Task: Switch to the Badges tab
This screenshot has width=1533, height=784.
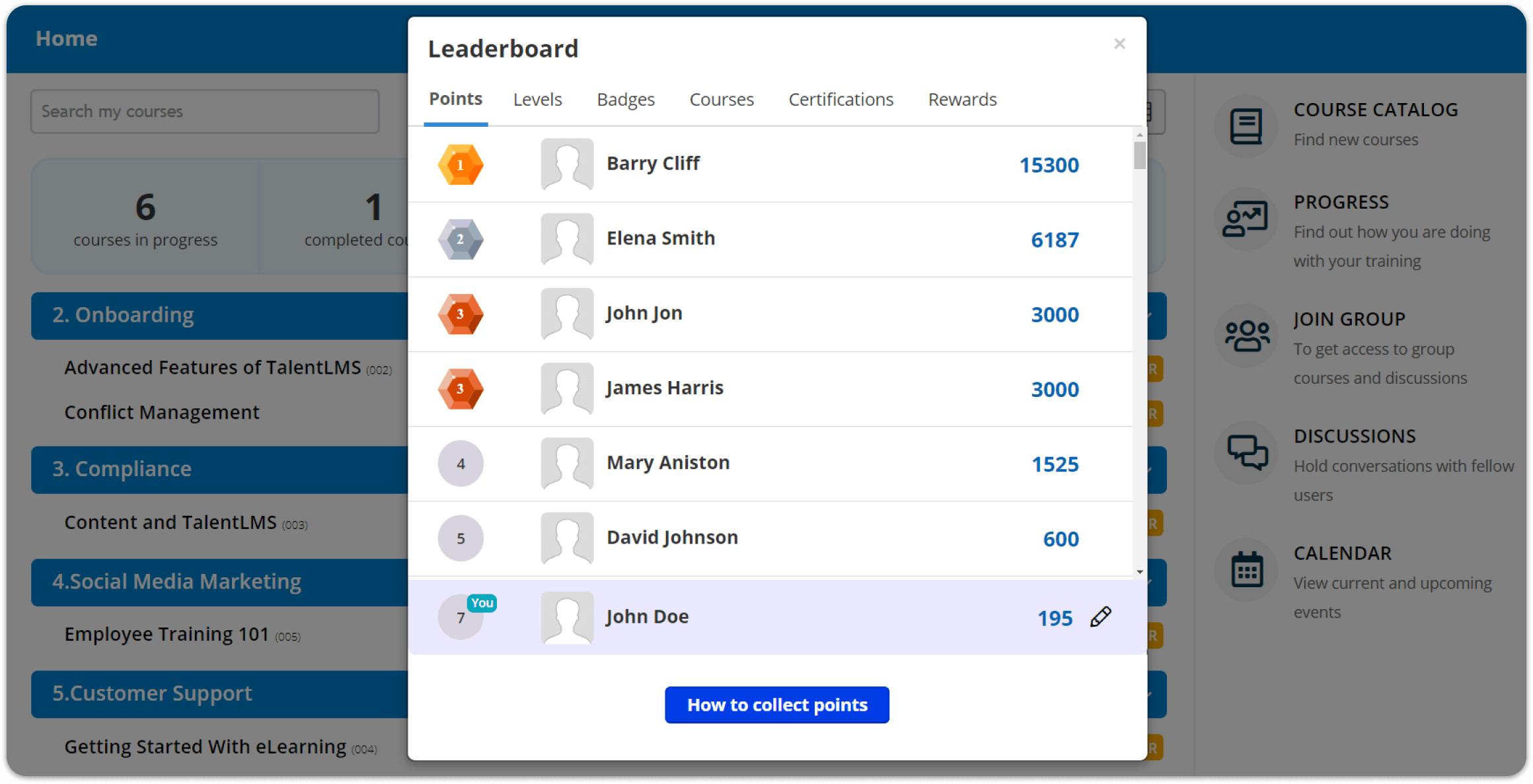Action: (625, 99)
